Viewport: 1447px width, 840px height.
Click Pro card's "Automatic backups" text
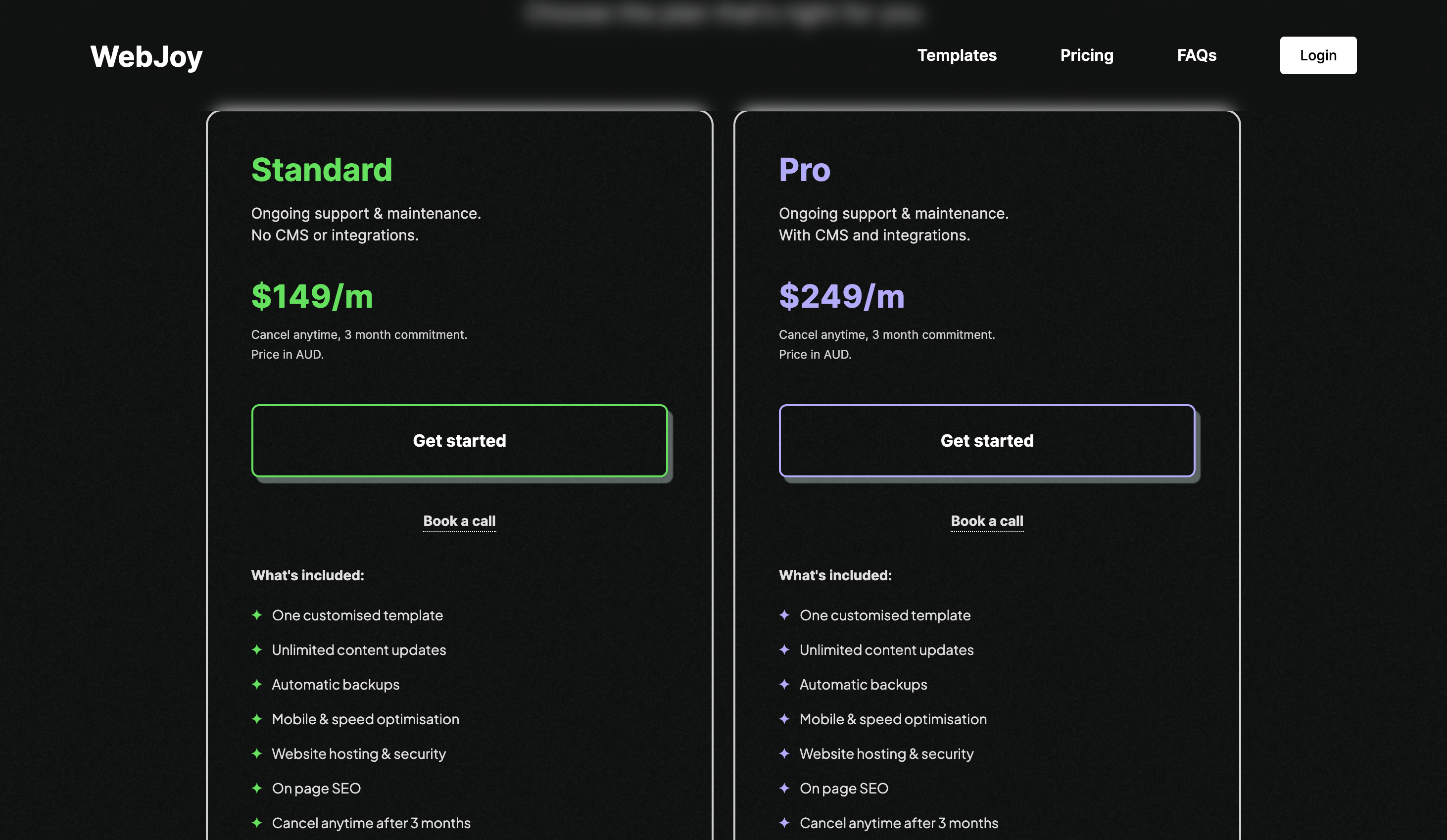863,684
